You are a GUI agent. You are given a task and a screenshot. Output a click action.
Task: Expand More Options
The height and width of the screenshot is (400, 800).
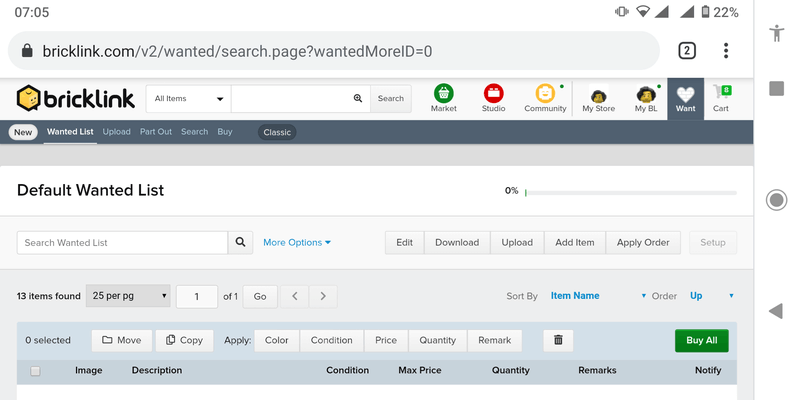pos(297,242)
